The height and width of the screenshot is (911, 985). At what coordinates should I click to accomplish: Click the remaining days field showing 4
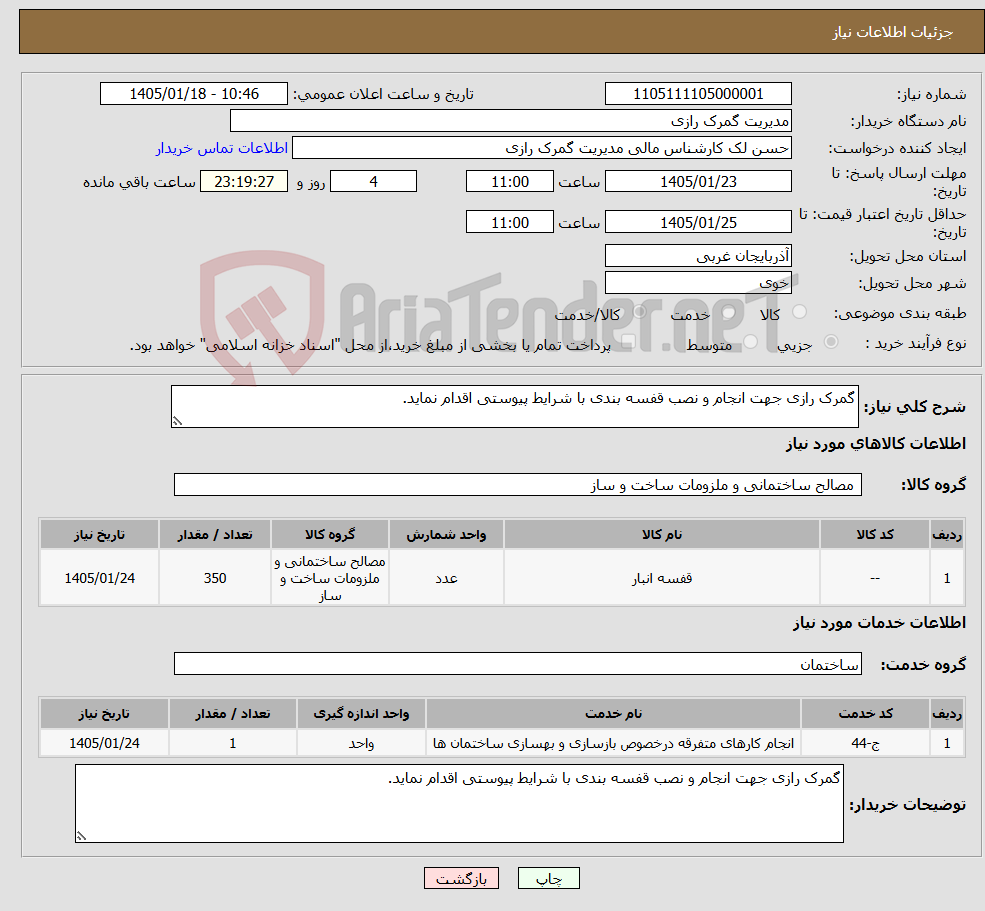[x=373, y=182]
